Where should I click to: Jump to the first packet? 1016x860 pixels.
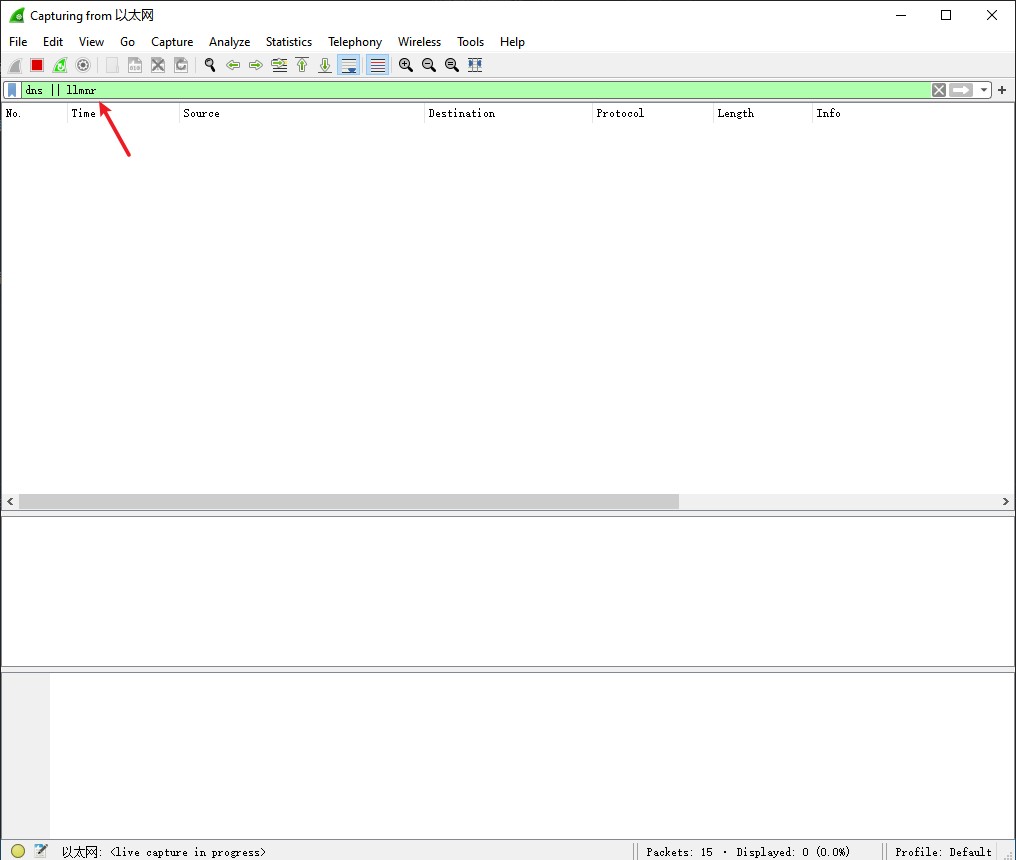coord(302,65)
